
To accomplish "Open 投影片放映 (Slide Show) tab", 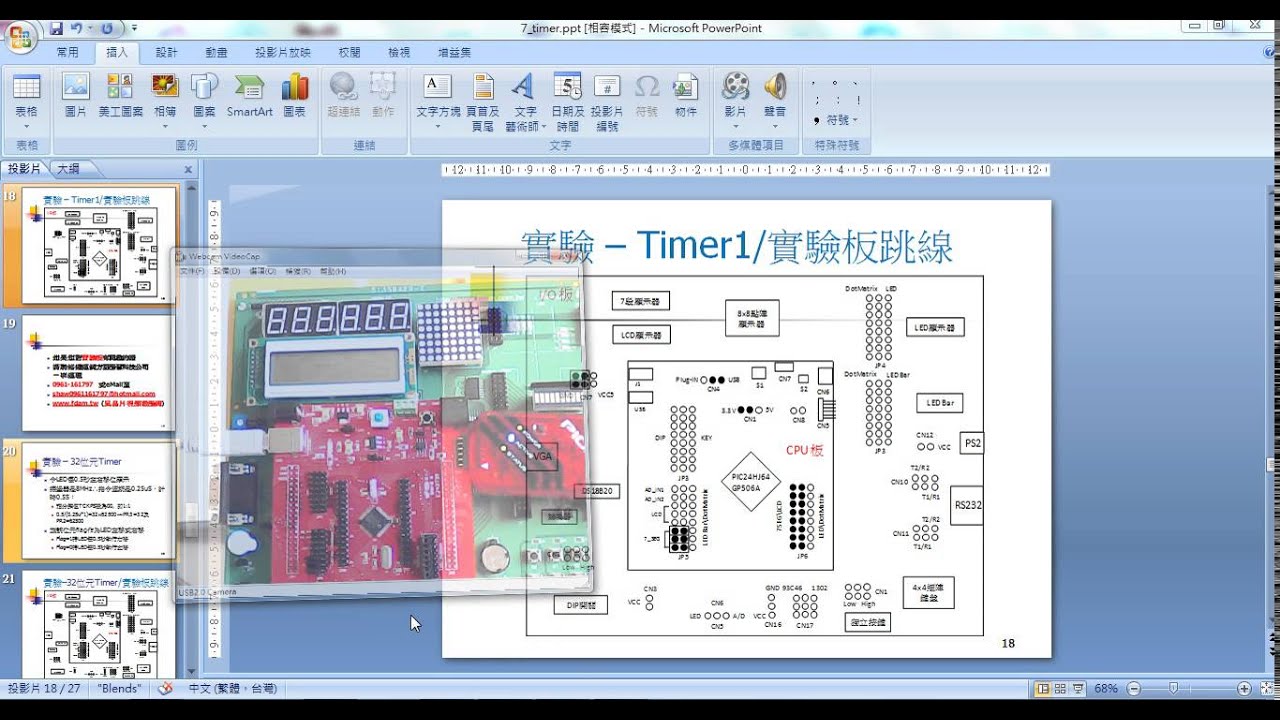I will point(282,53).
